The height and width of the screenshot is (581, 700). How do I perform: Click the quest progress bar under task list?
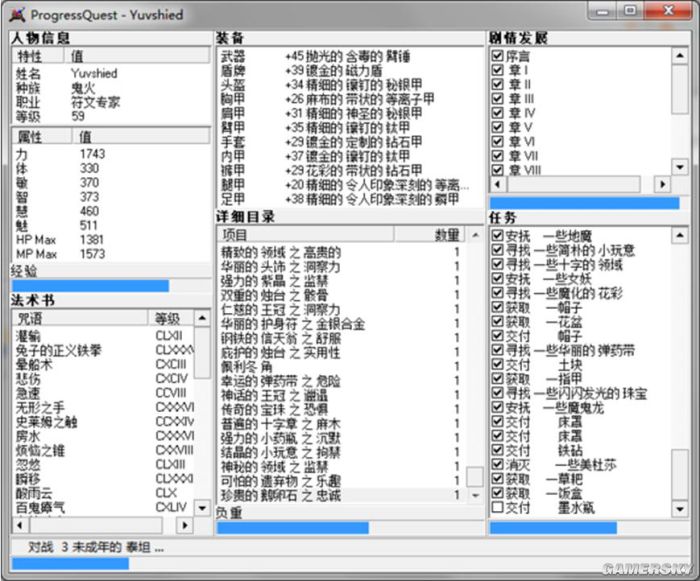588,528
